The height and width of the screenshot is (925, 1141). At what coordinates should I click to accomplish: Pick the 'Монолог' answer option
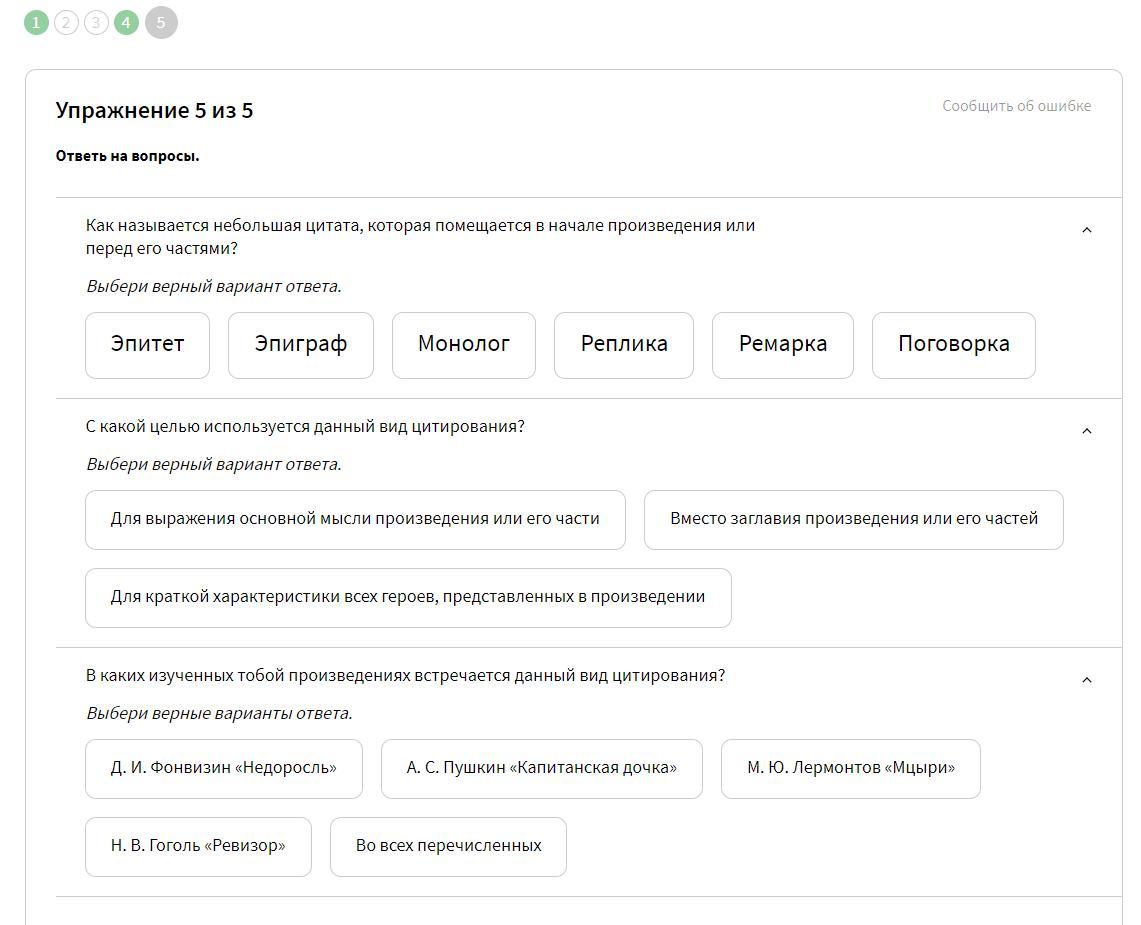[x=463, y=345]
